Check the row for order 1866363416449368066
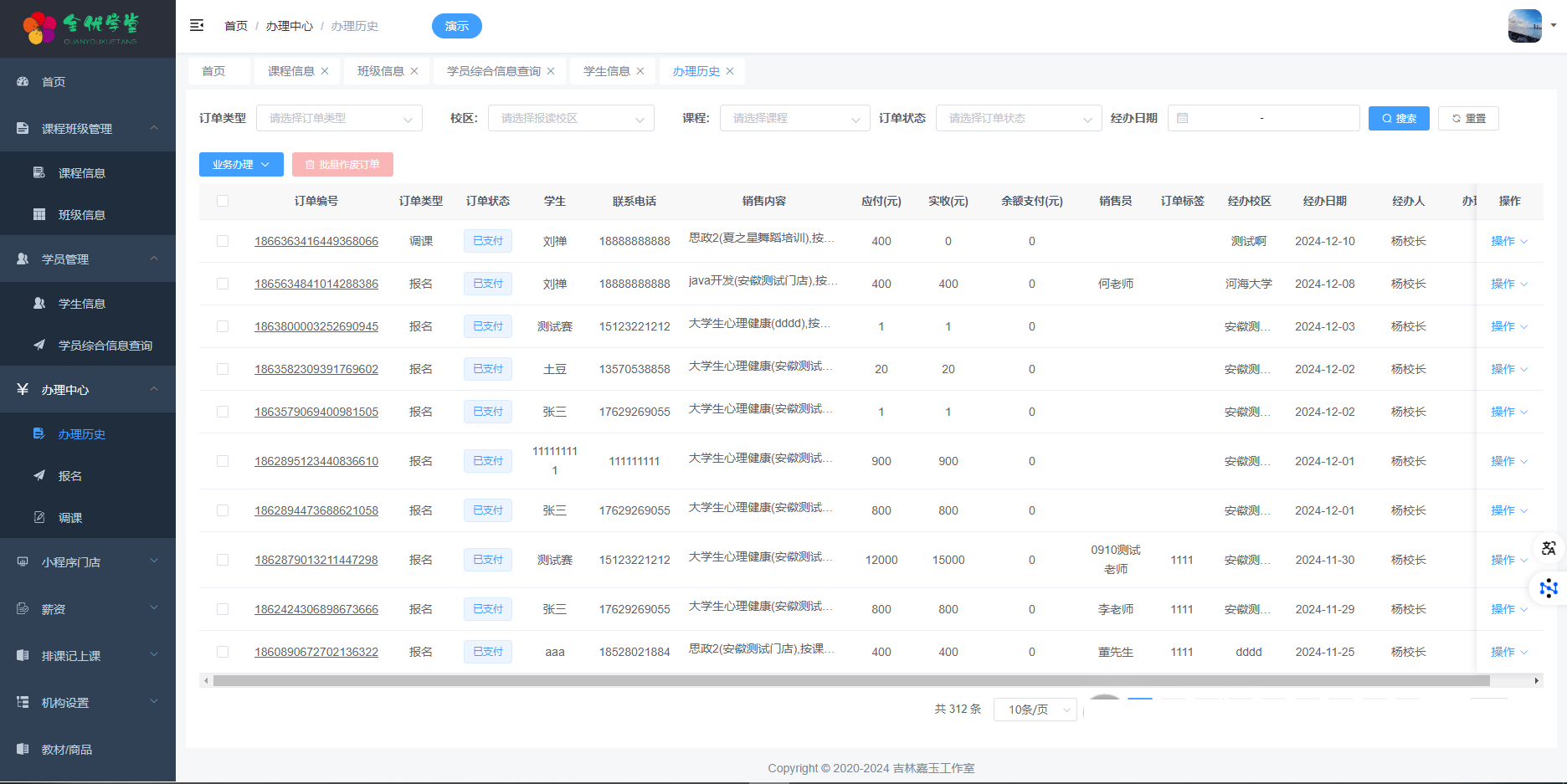This screenshot has width=1567, height=784. tap(223, 241)
